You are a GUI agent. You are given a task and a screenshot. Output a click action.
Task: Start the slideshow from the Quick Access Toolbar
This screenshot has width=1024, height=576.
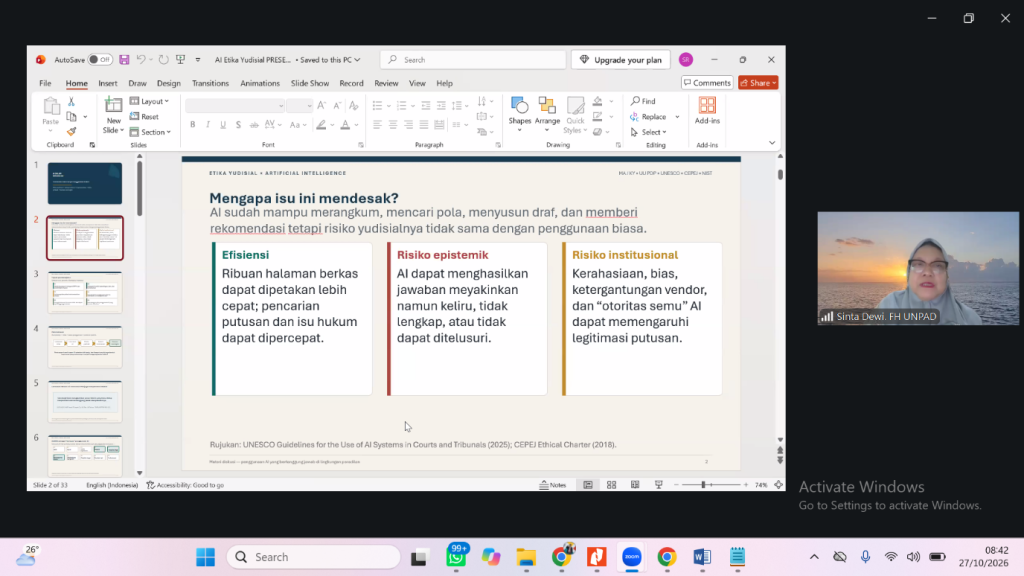[181, 59]
